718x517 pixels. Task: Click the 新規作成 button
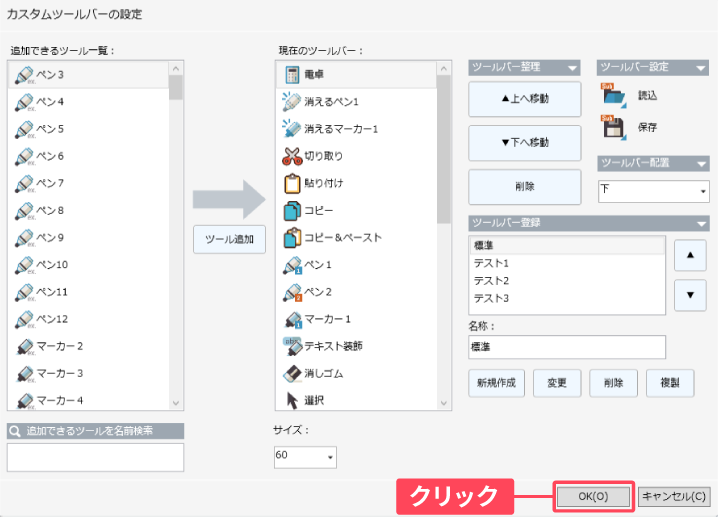click(x=496, y=383)
